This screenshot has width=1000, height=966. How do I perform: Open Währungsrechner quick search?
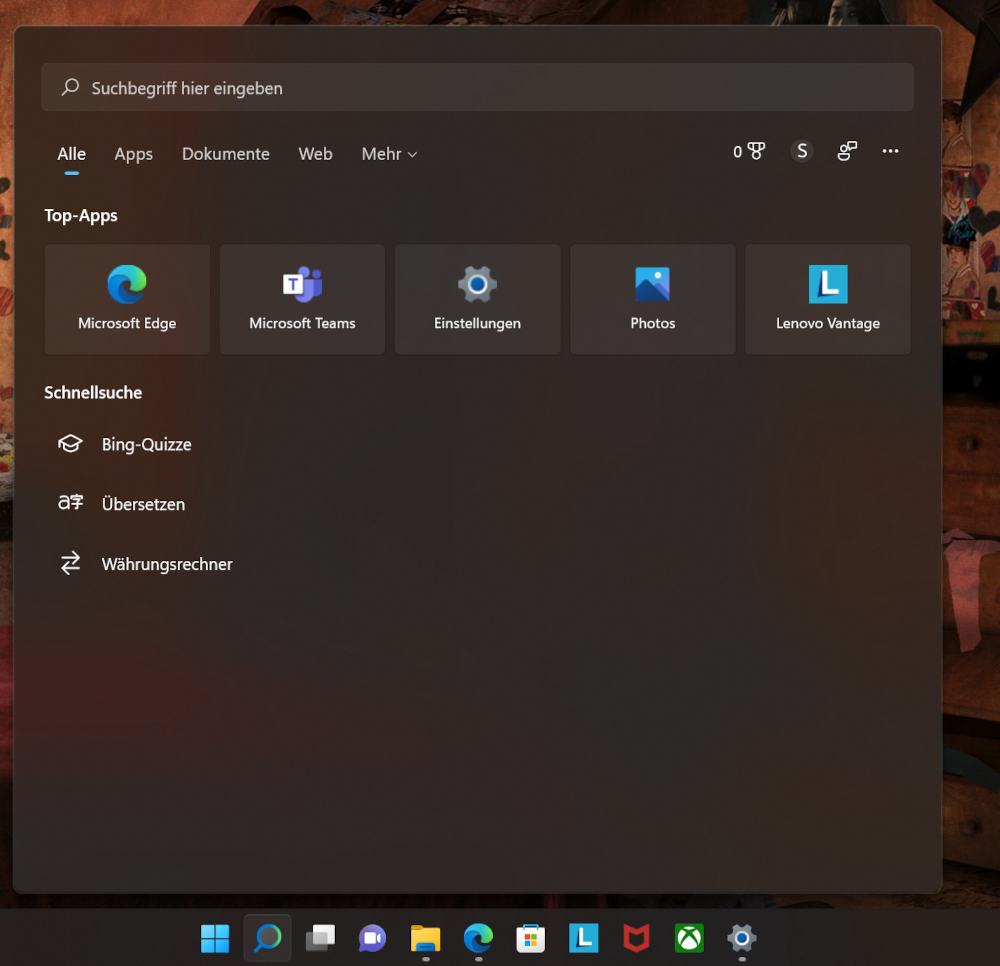(167, 564)
